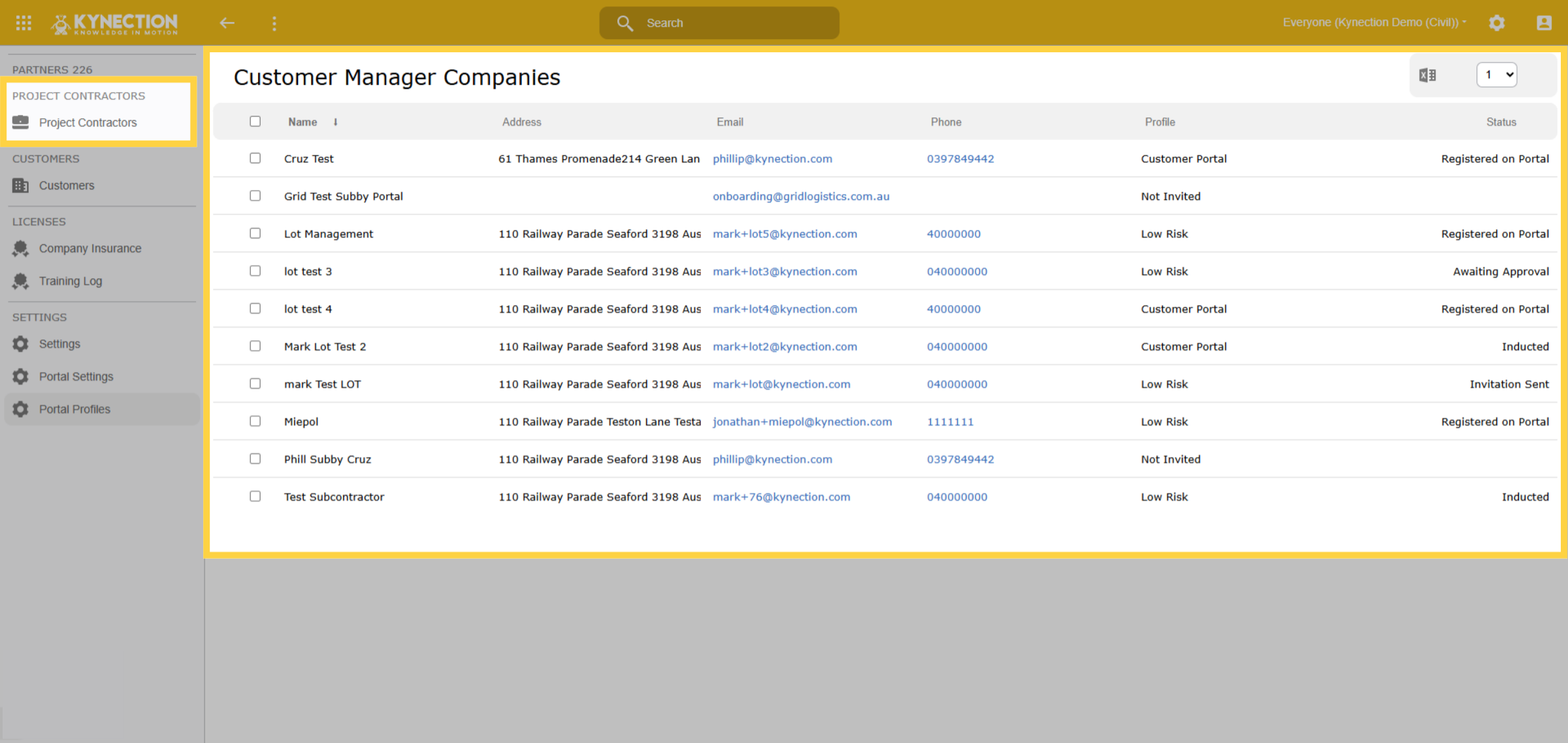
Task: Check the box for Grid Test Subby Portal
Action: pyautogui.click(x=255, y=196)
